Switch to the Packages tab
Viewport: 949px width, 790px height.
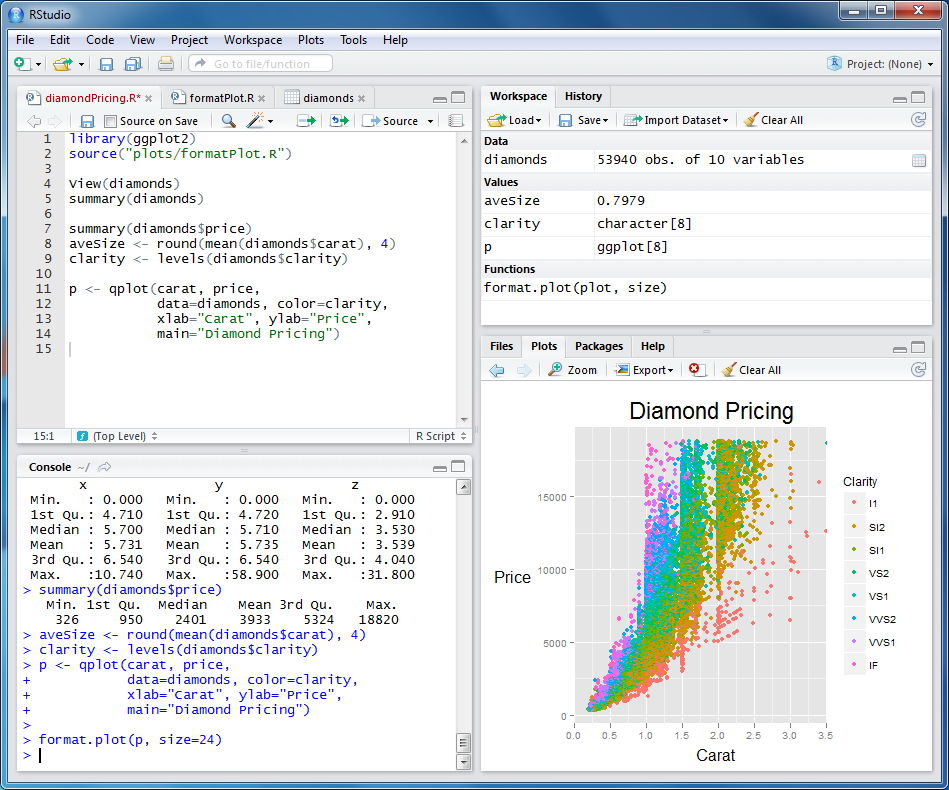pyautogui.click(x=598, y=346)
